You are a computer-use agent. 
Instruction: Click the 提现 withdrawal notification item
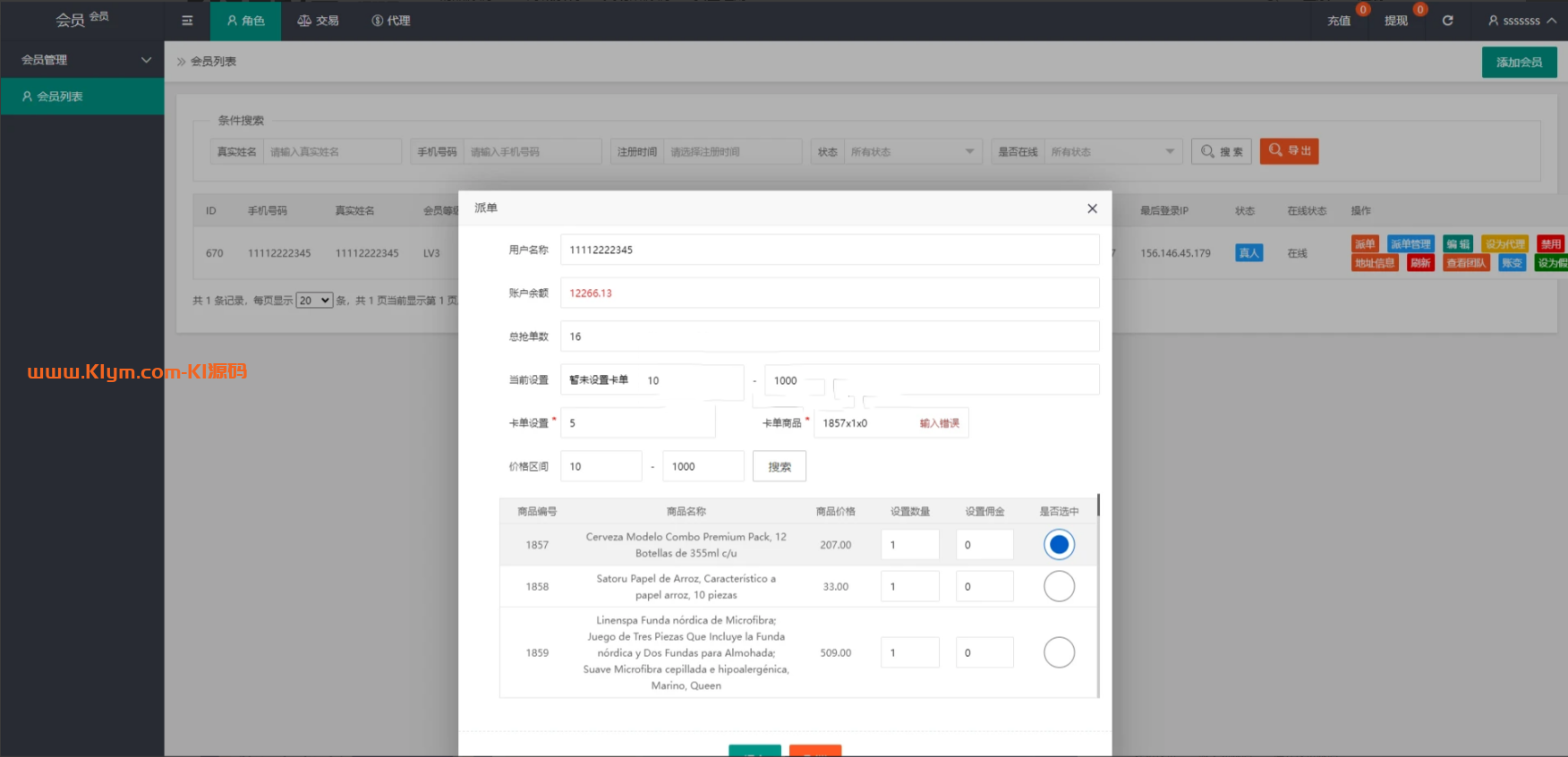point(1396,21)
